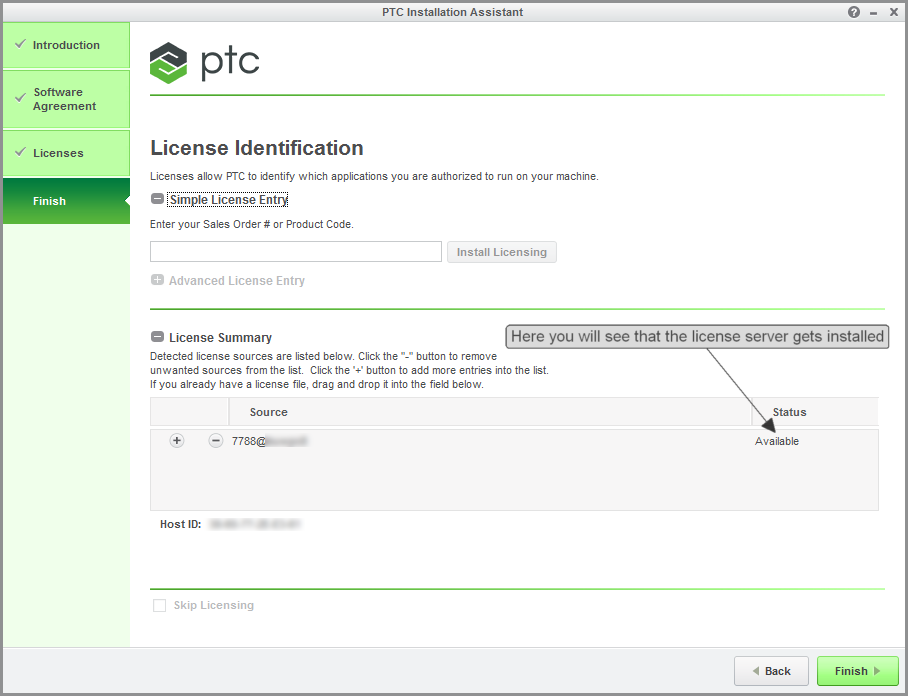908x696 pixels.
Task: Toggle the Skip Licensing checkbox
Action: pos(159,605)
